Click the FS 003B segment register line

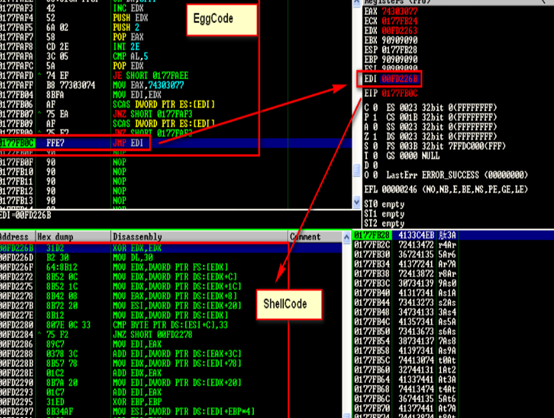tap(446, 146)
